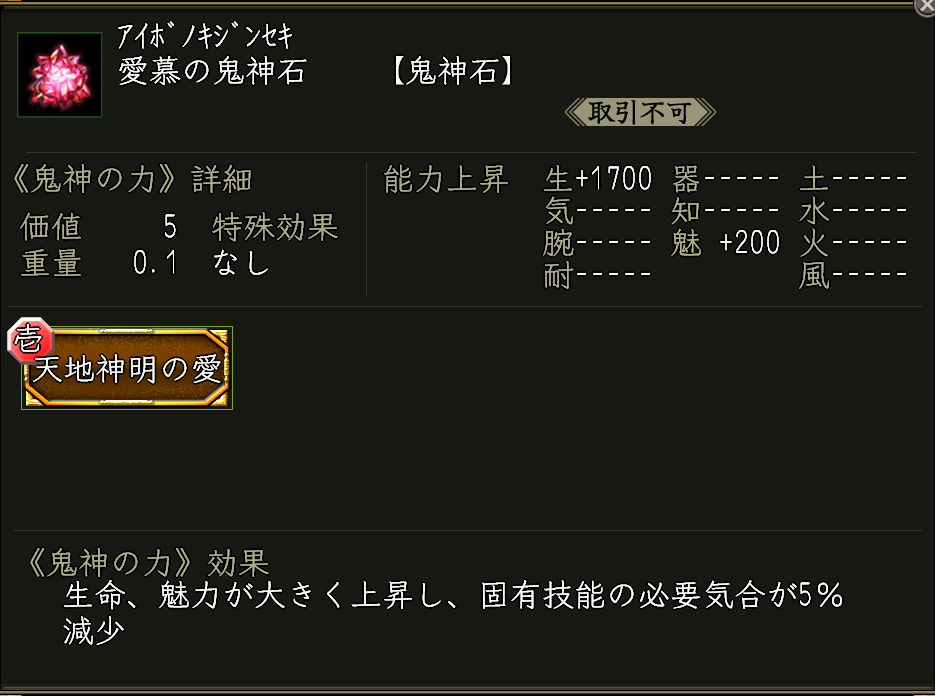The height and width of the screenshot is (696, 935).
Task: Click the item name 愛慕の鬼神石
Action: click(212, 73)
